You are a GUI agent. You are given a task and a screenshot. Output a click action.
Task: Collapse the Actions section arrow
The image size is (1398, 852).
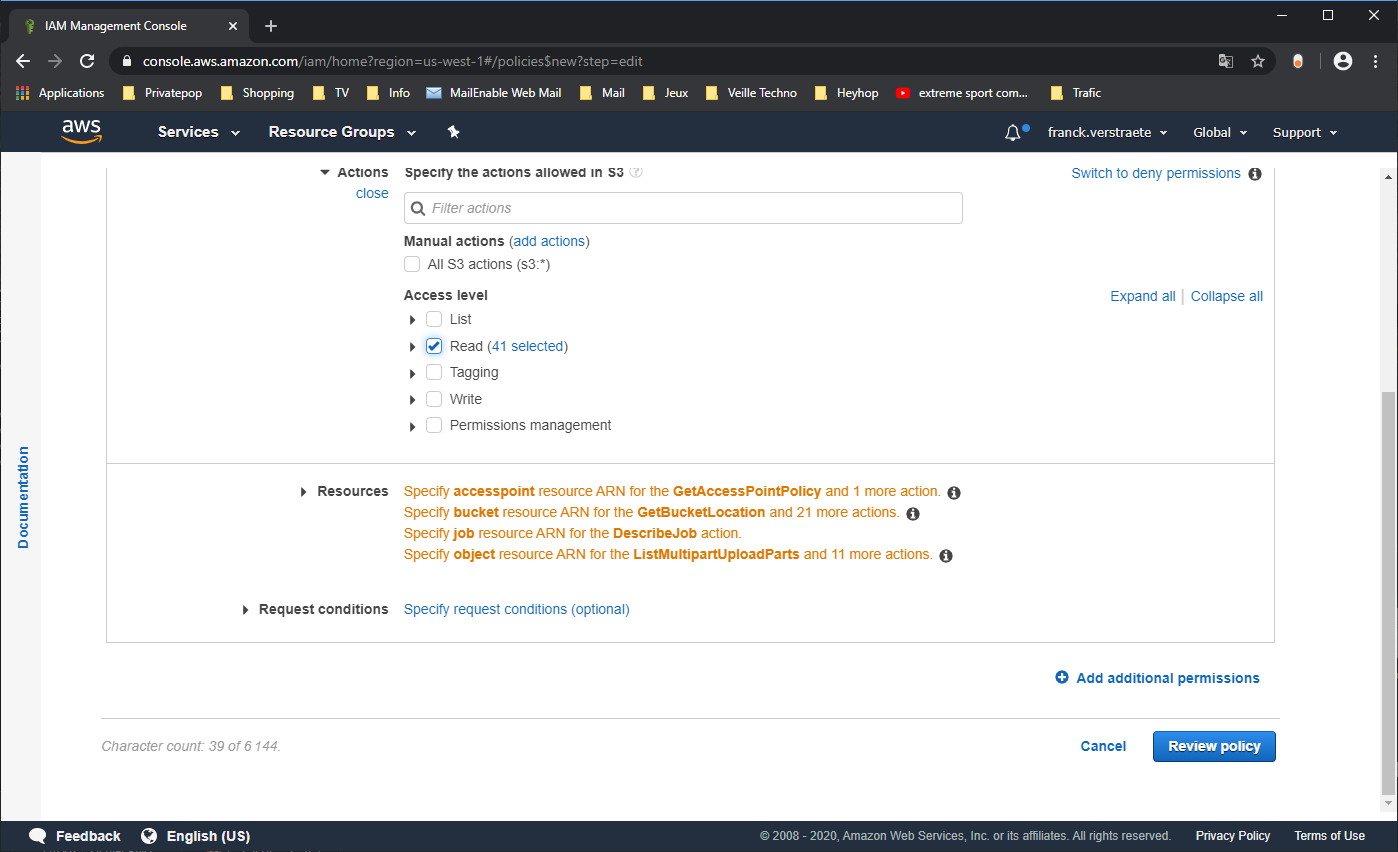click(325, 172)
